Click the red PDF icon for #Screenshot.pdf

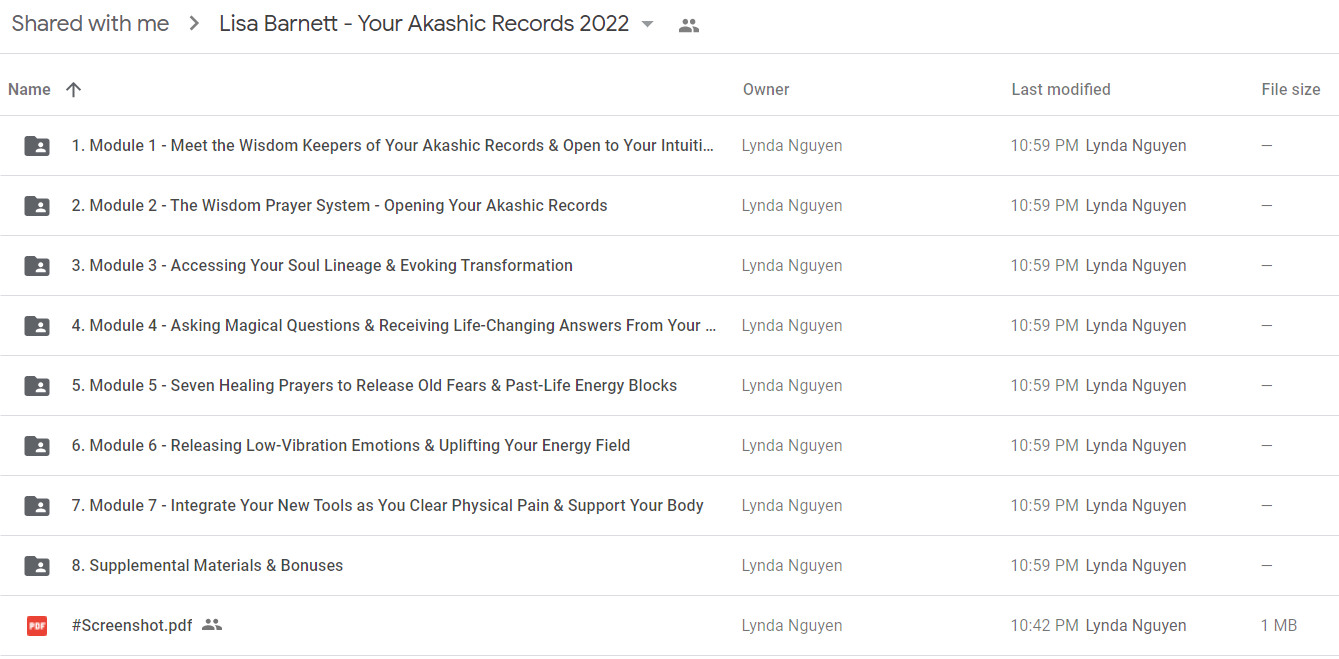pos(37,626)
